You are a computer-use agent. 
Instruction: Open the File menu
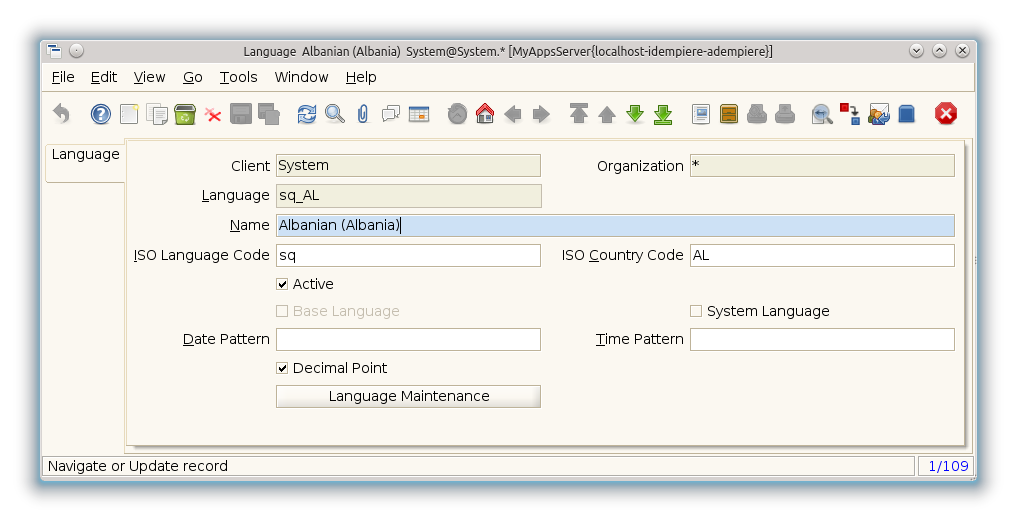[x=63, y=77]
